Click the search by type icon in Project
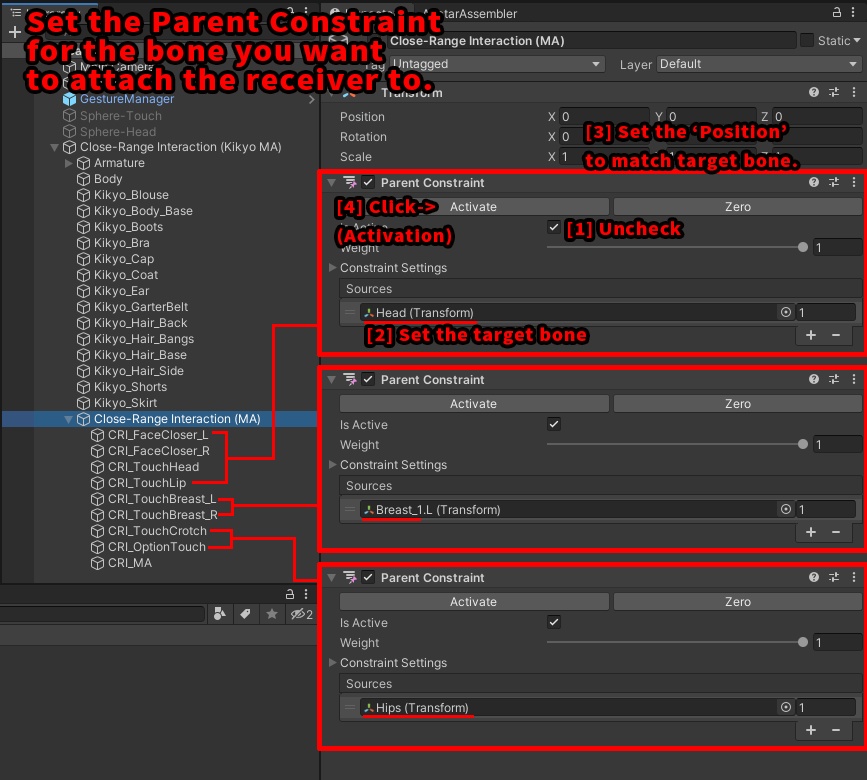The width and height of the screenshot is (867, 780). pos(220,614)
